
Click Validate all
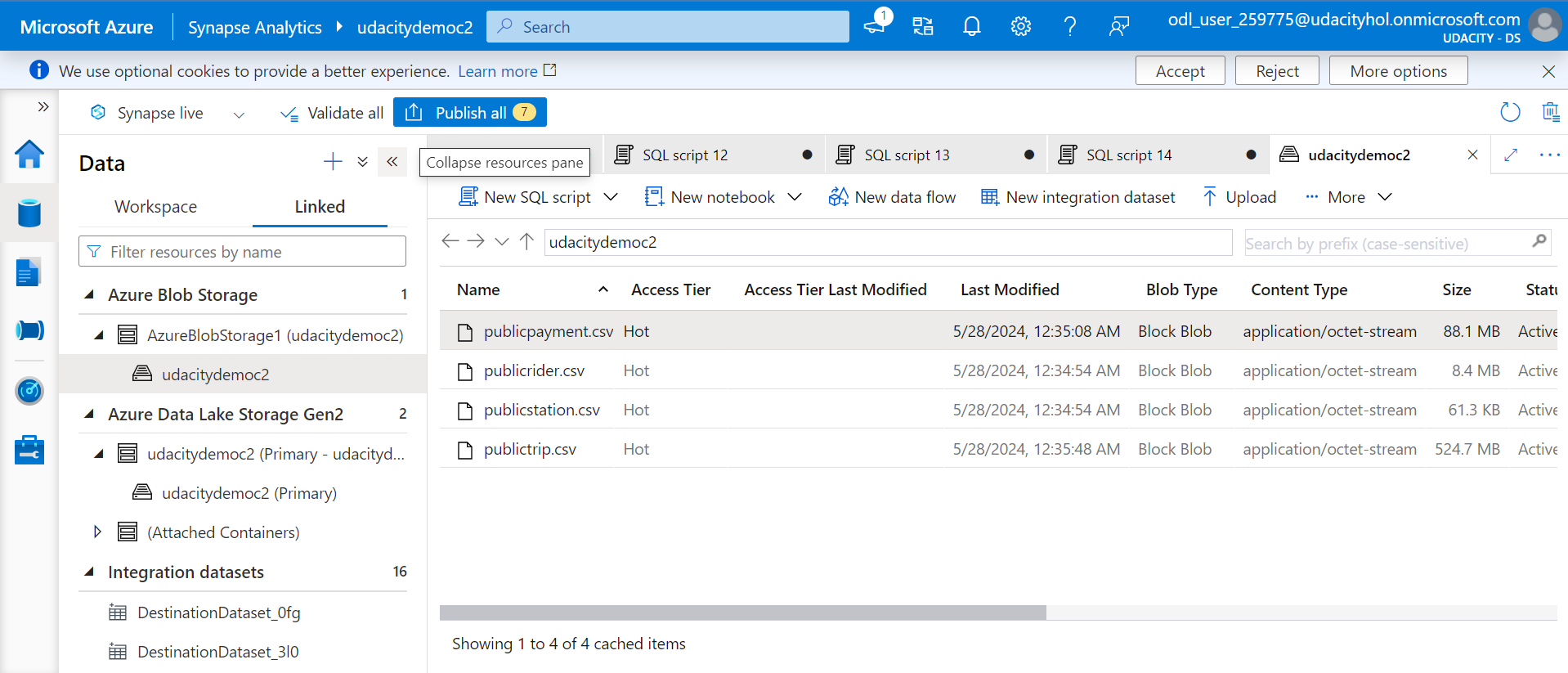click(332, 113)
